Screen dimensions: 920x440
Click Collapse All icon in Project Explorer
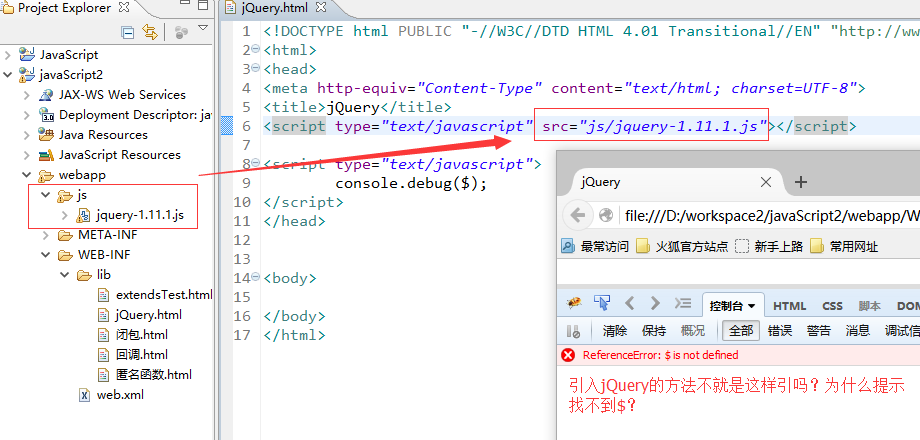pyautogui.click(x=127, y=32)
